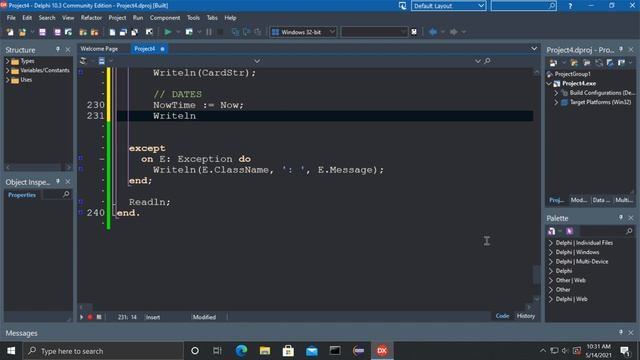Click the device selection button beside the empty combo
640x360 pixels.
point(414,32)
